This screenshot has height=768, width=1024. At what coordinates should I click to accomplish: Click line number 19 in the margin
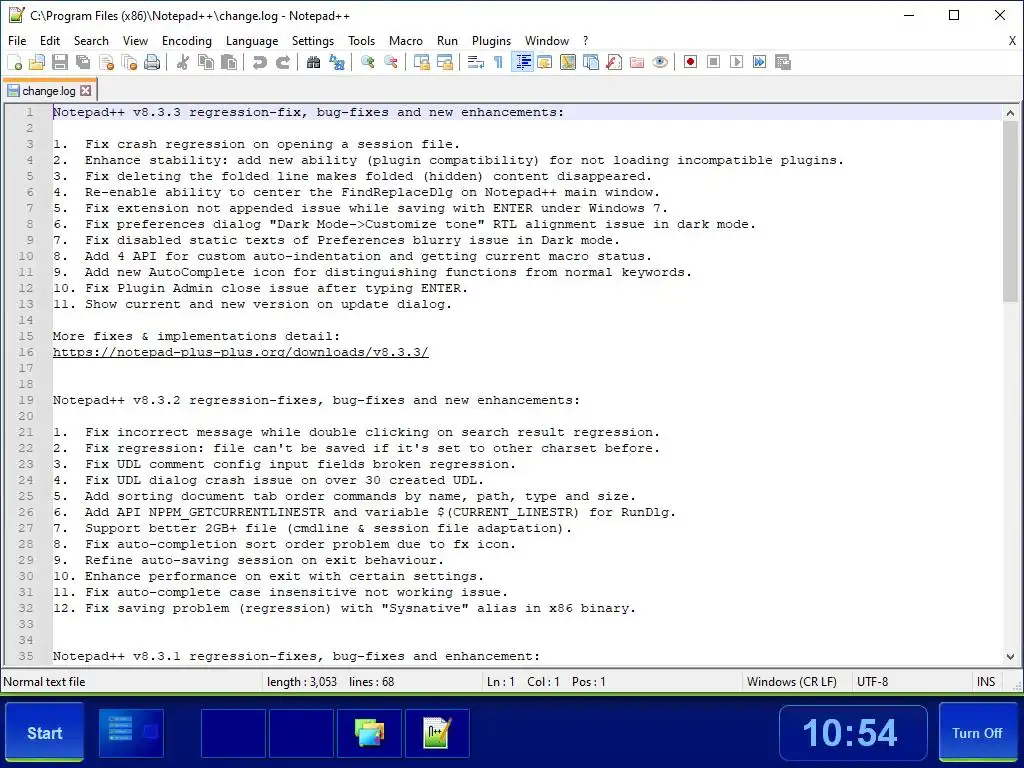coord(26,400)
